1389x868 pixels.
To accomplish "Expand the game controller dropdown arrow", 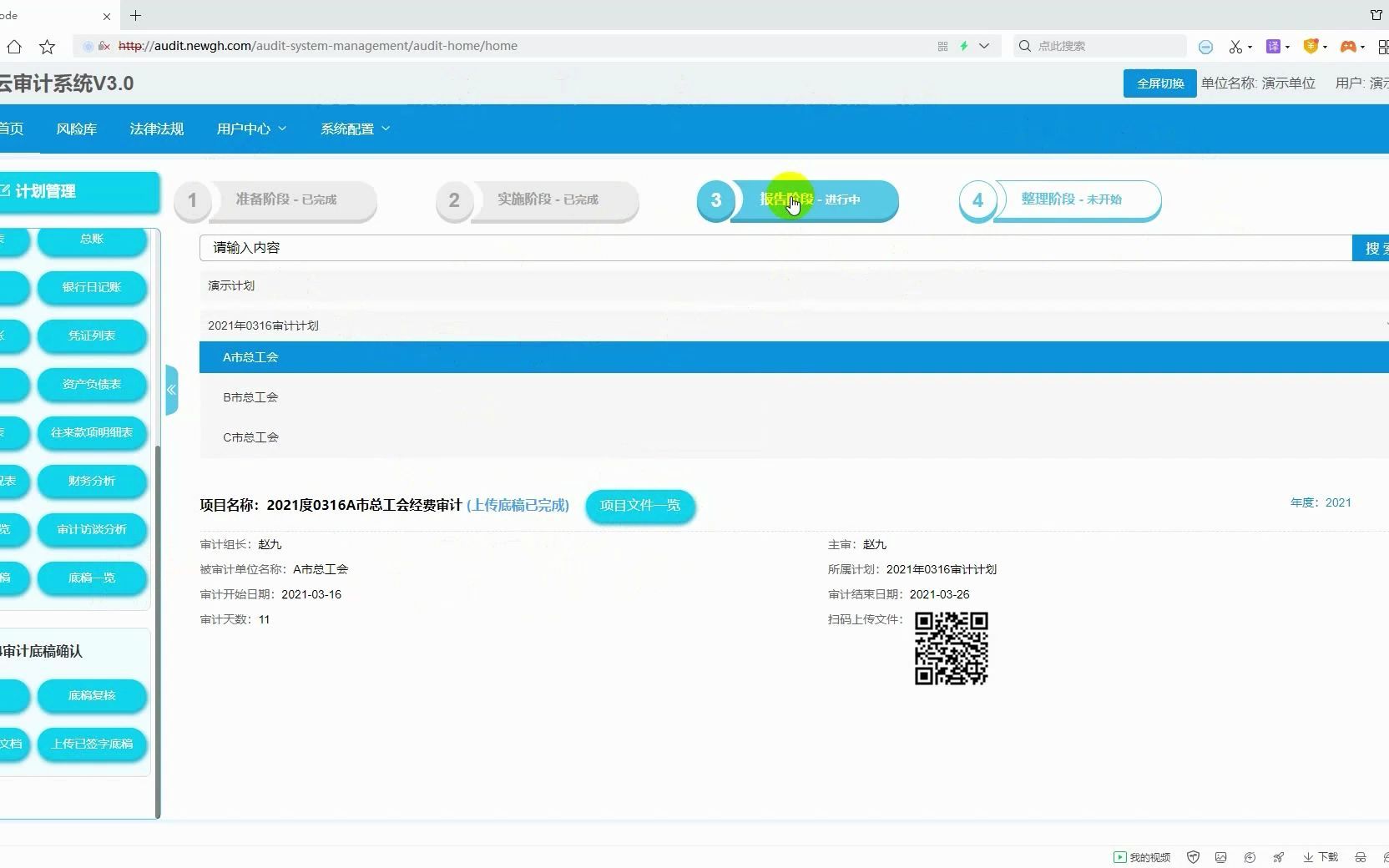I will tap(1362, 47).
